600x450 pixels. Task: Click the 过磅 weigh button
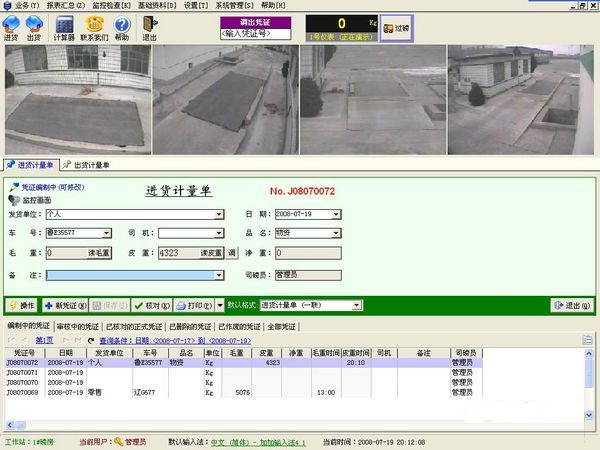pyautogui.click(x=397, y=28)
